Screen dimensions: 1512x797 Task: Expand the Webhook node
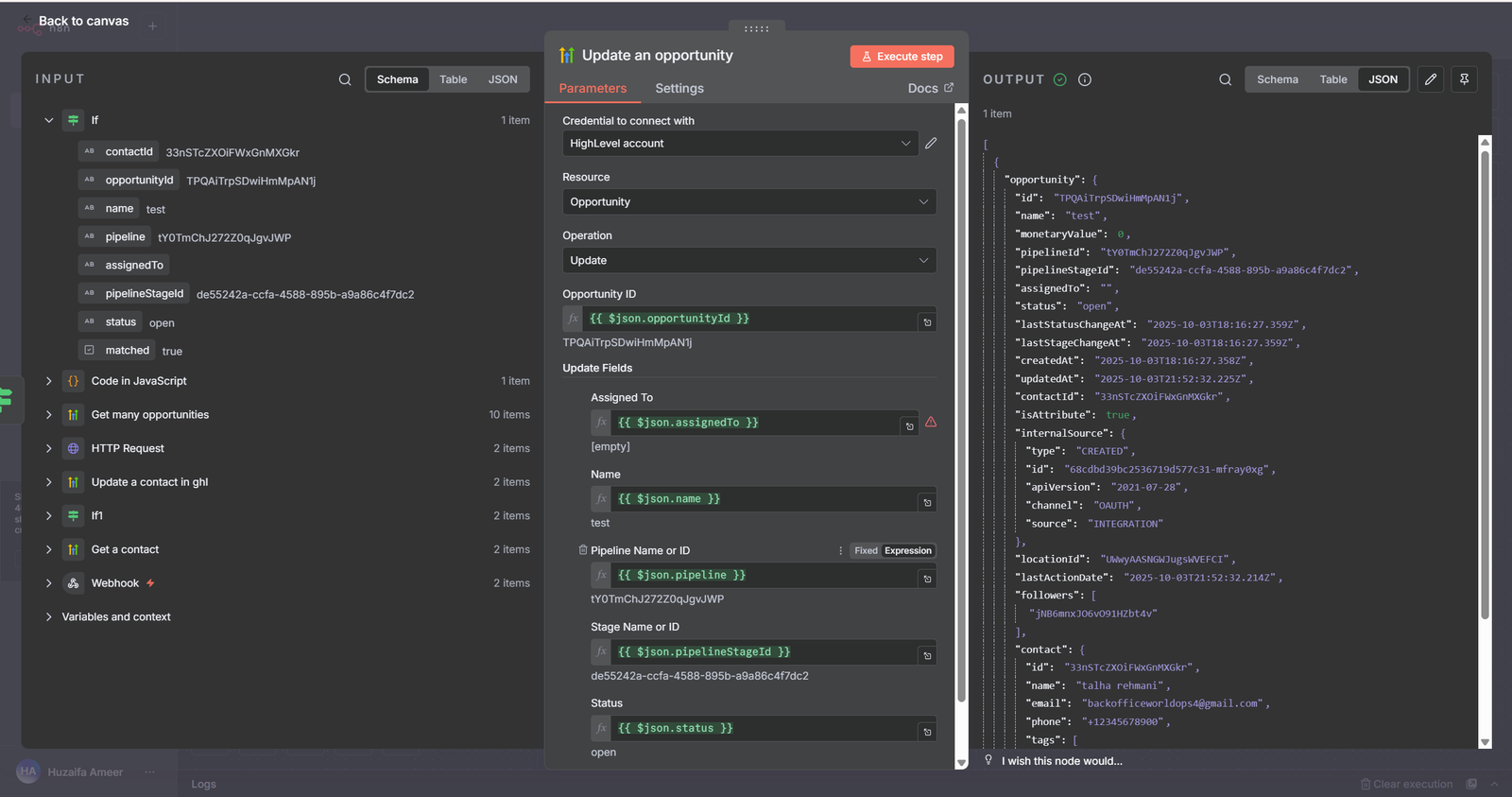pos(49,583)
